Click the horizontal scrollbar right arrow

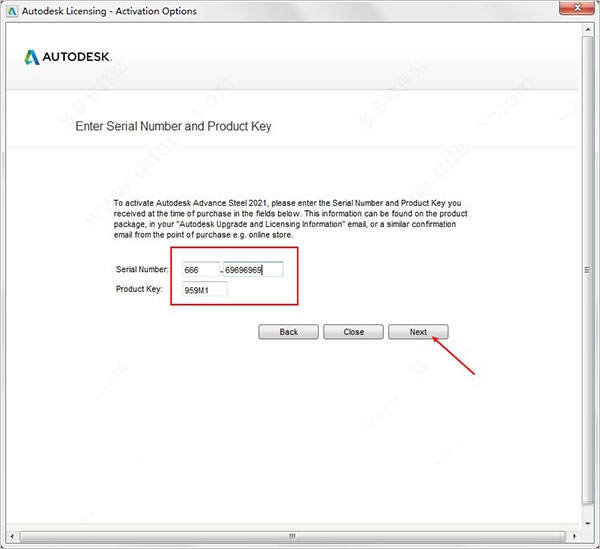coord(574,536)
